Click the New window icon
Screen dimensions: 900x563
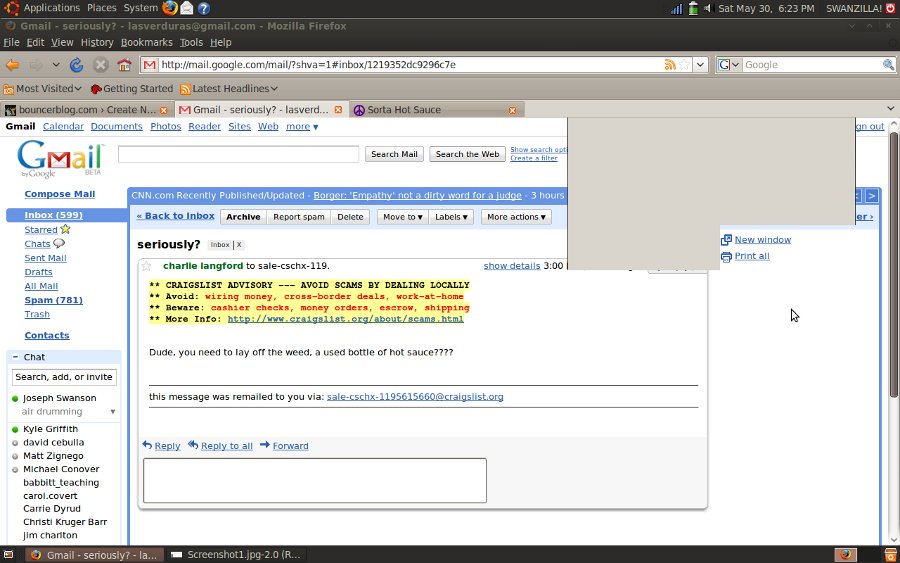[x=726, y=240]
